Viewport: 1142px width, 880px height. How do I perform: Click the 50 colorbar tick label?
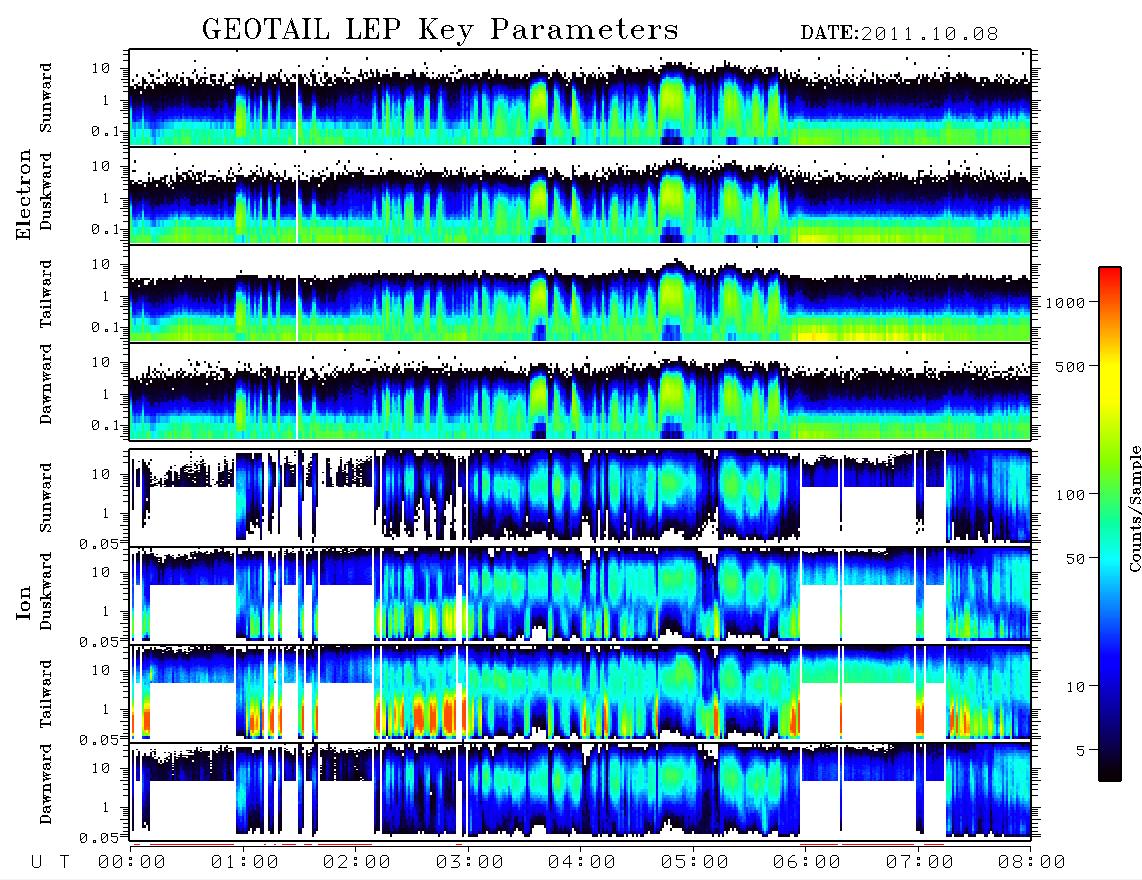[1076, 559]
